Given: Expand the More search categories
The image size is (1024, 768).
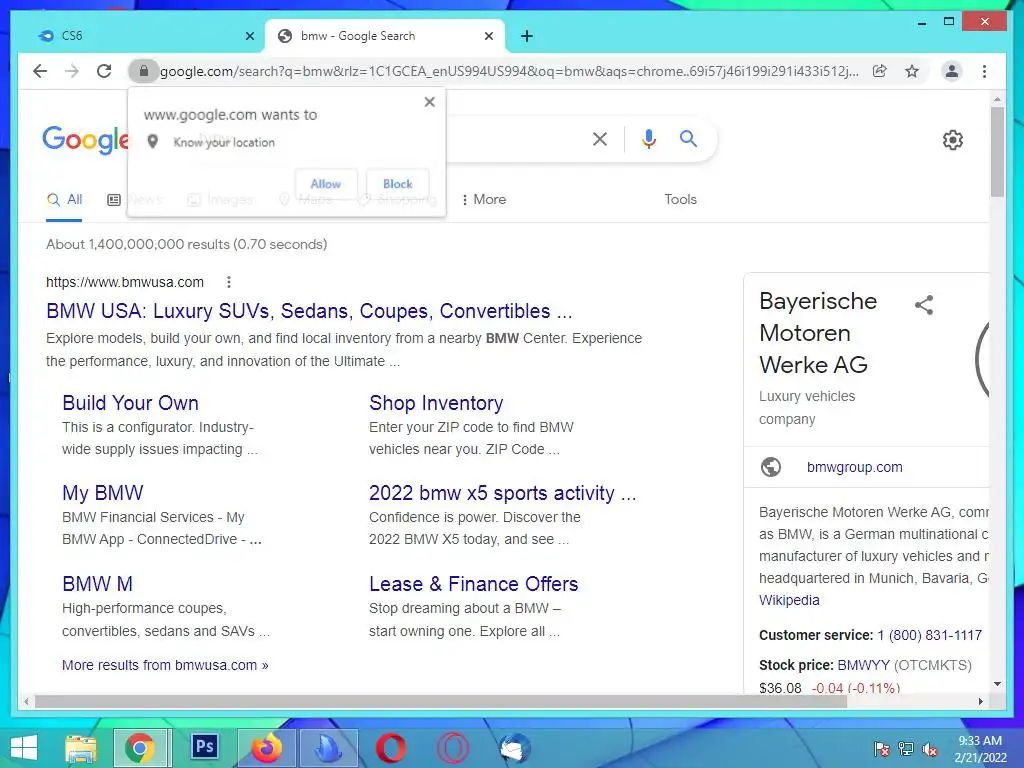Looking at the screenshot, I should pos(483,200).
